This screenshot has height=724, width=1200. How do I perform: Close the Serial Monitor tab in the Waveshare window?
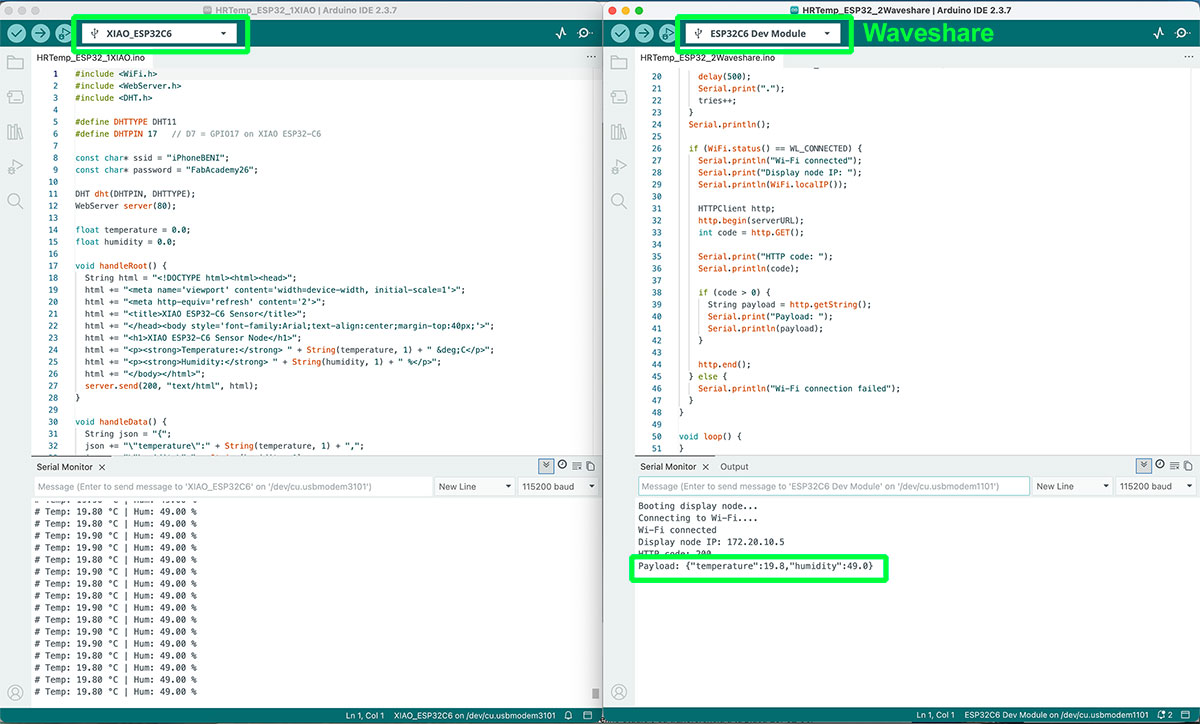(706, 467)
